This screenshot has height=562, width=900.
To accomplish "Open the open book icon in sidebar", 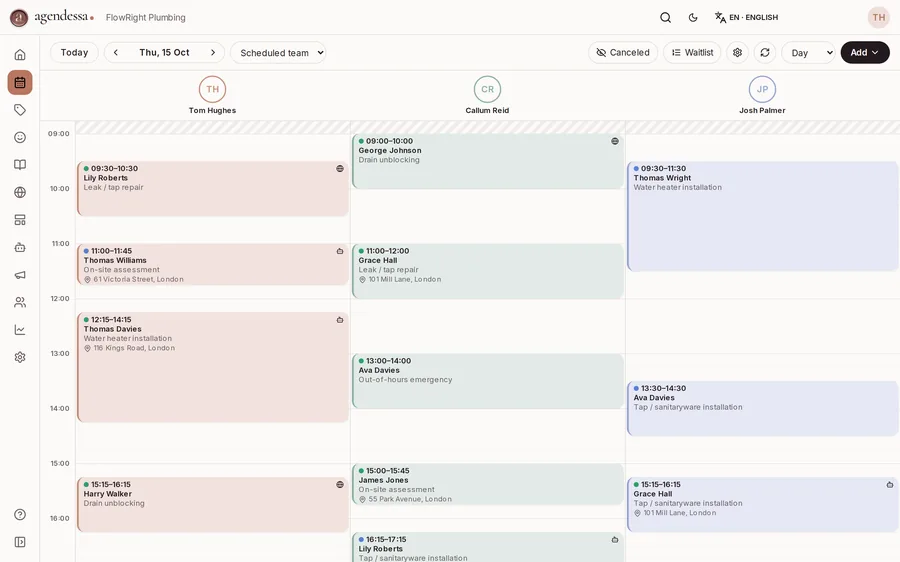I will (20, 165).
